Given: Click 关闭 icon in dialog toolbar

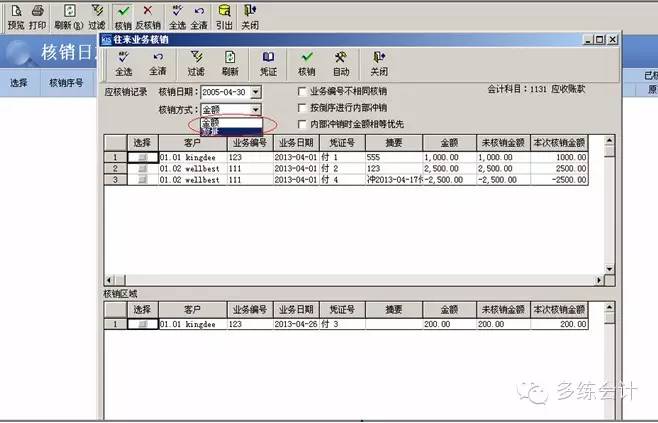Looking at the screenshot, I should click(379, 64).
